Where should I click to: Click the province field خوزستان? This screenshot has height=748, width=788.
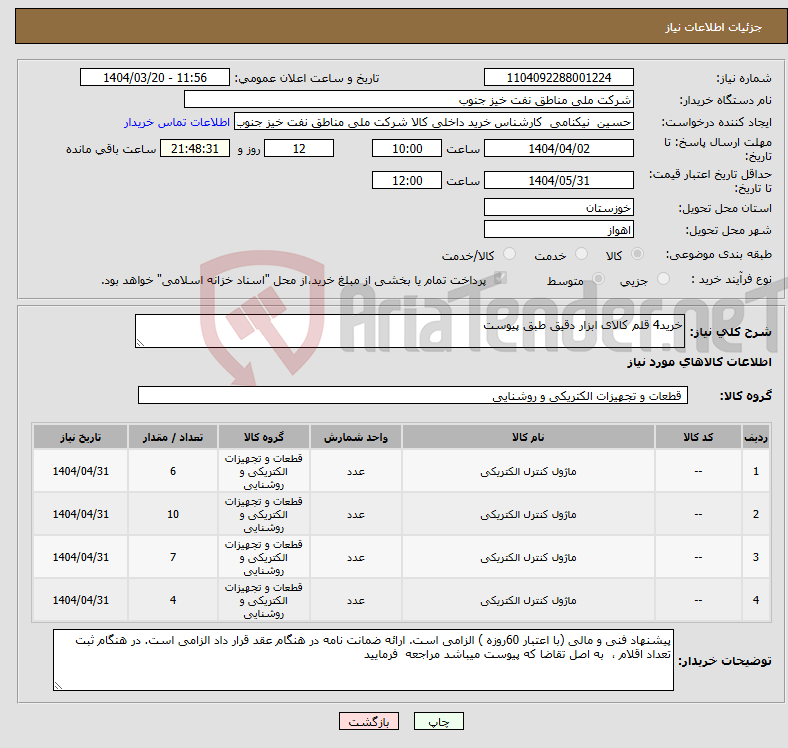click(559, 207)
